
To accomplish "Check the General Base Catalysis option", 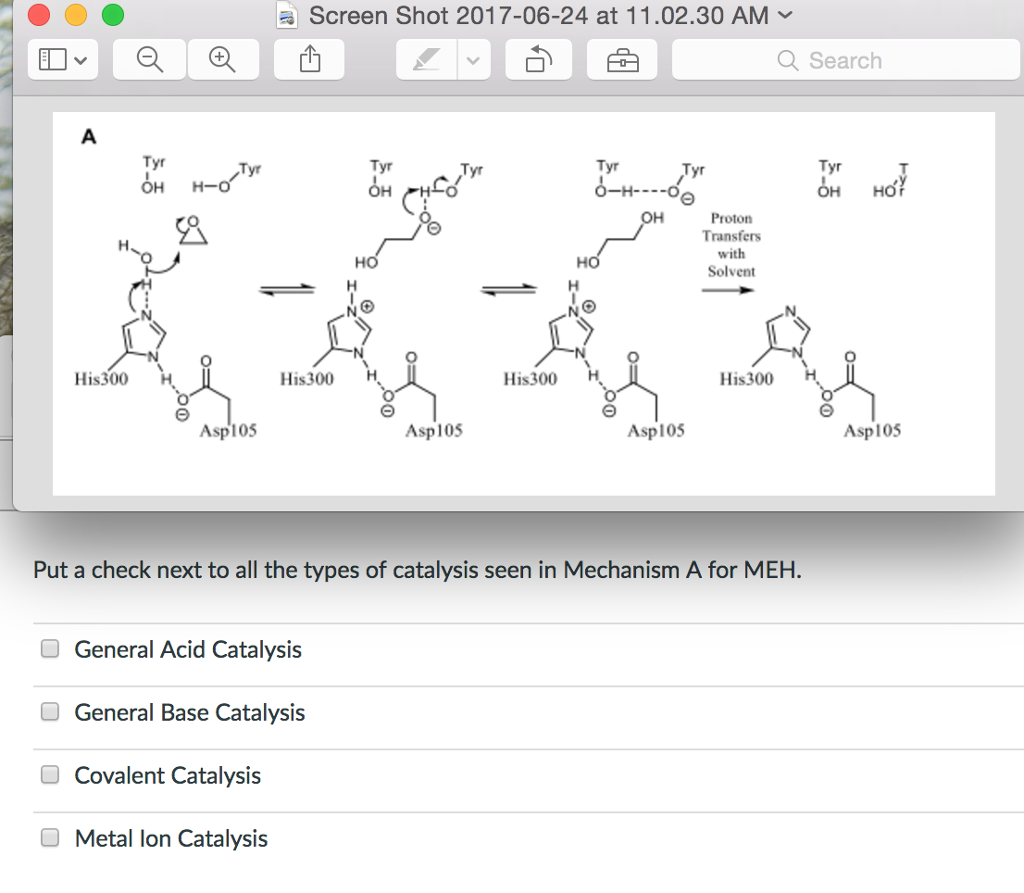I will 49,711.
